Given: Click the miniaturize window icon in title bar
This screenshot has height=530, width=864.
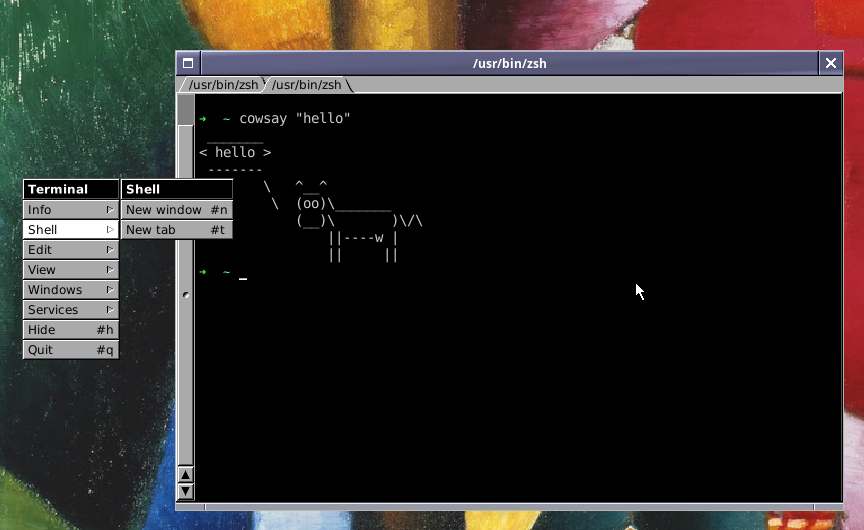Looking at the screenshot, I should pyautogui.click(x=187, y=63).
